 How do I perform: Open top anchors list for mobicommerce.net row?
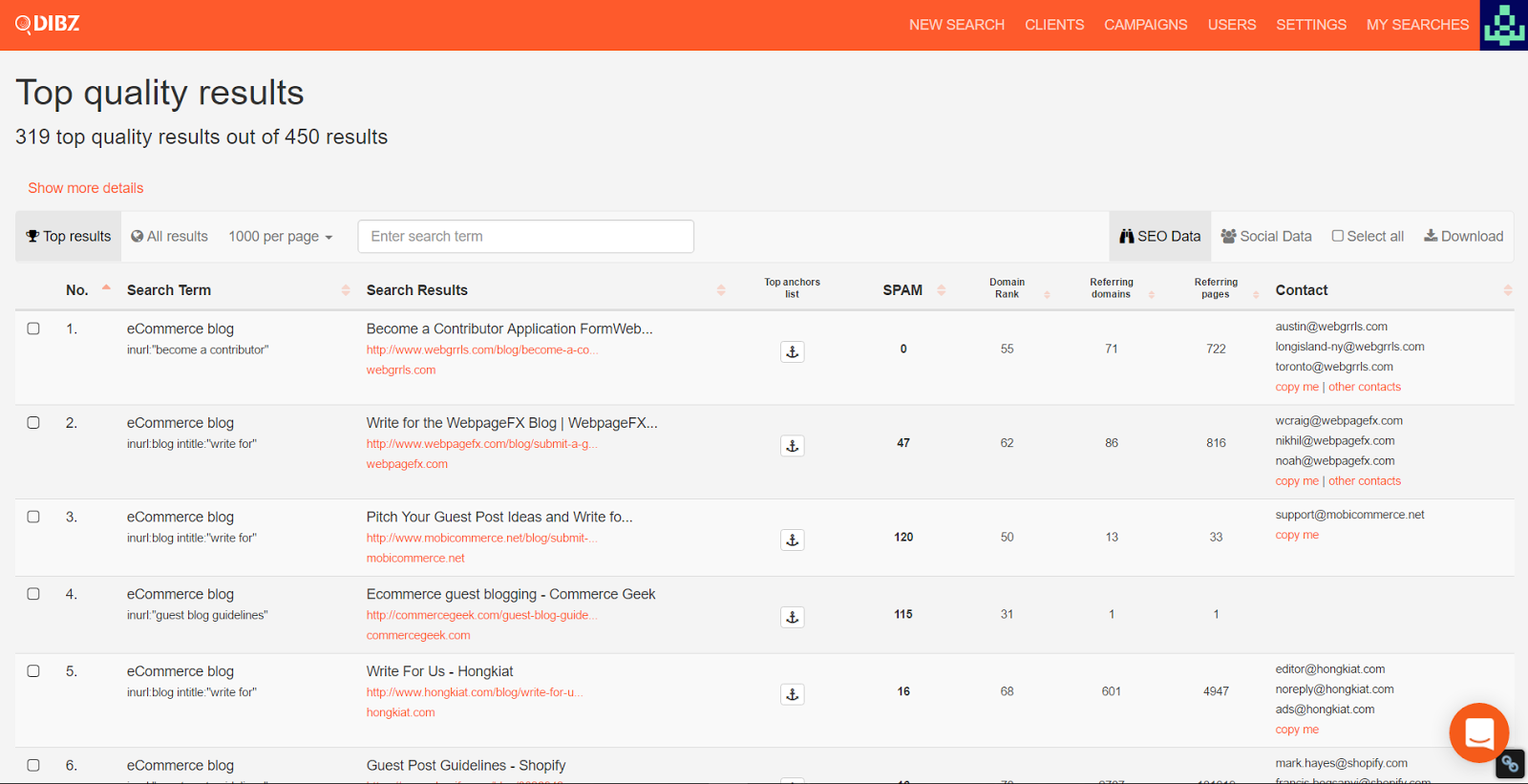click(792, 540)
